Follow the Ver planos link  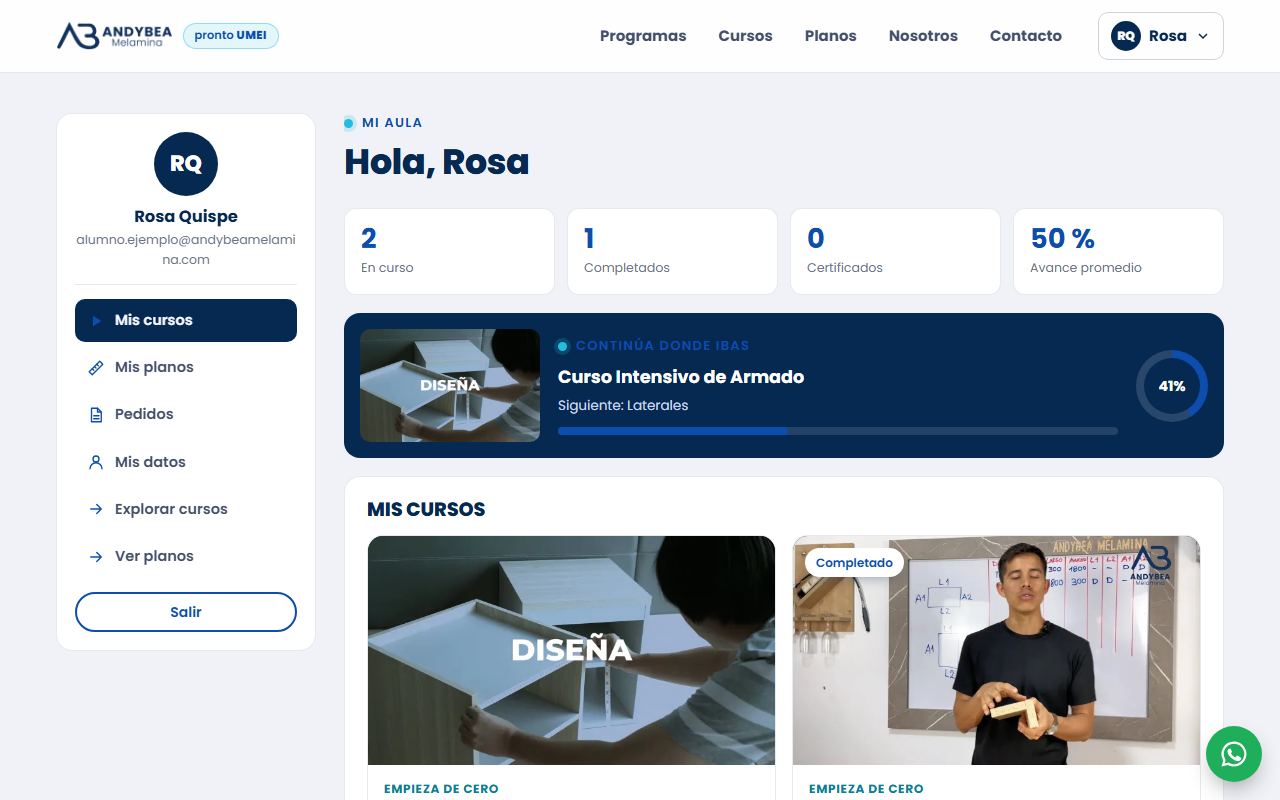point(186,556)
